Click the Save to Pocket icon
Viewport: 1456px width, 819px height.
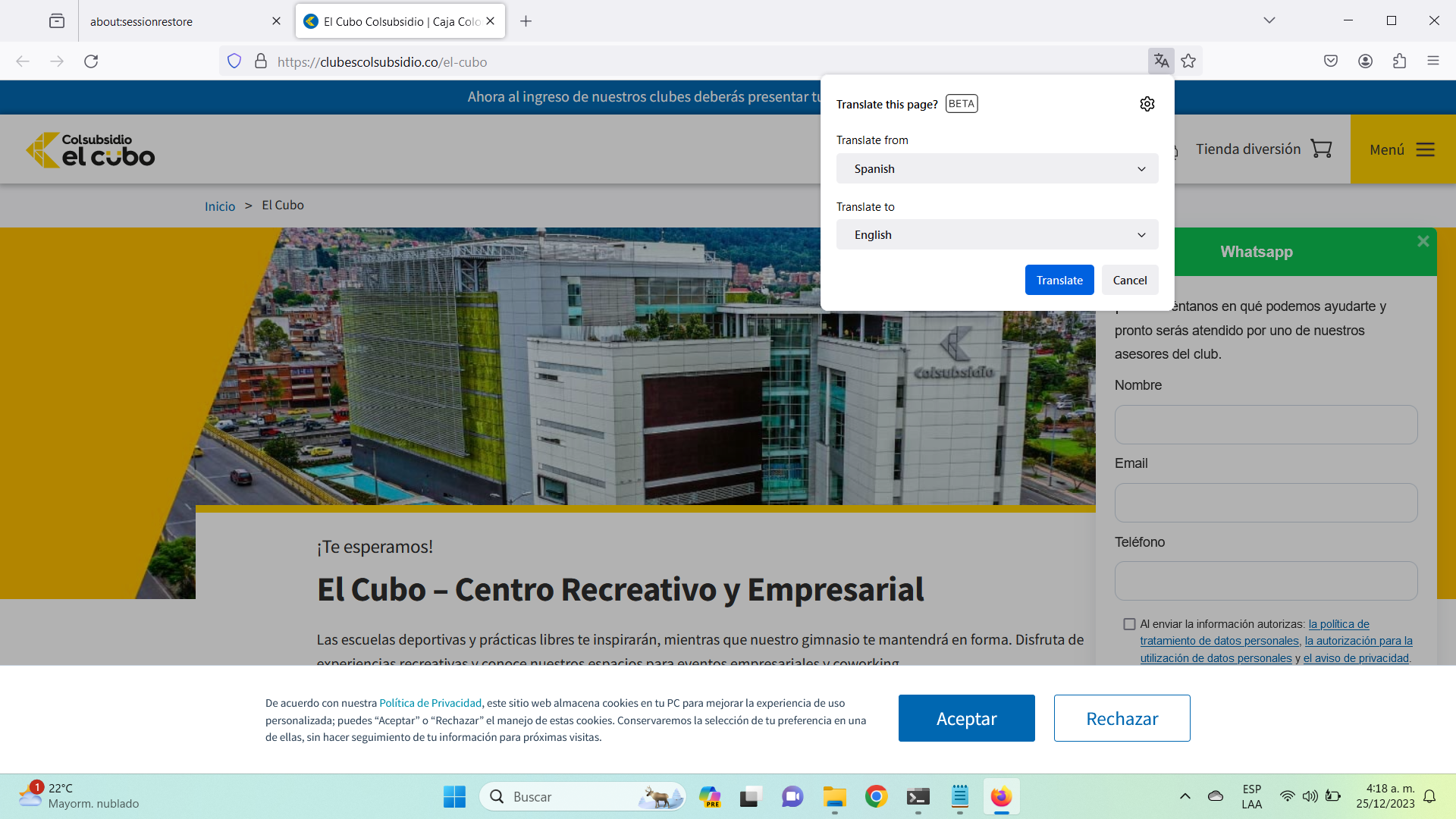1330,61
